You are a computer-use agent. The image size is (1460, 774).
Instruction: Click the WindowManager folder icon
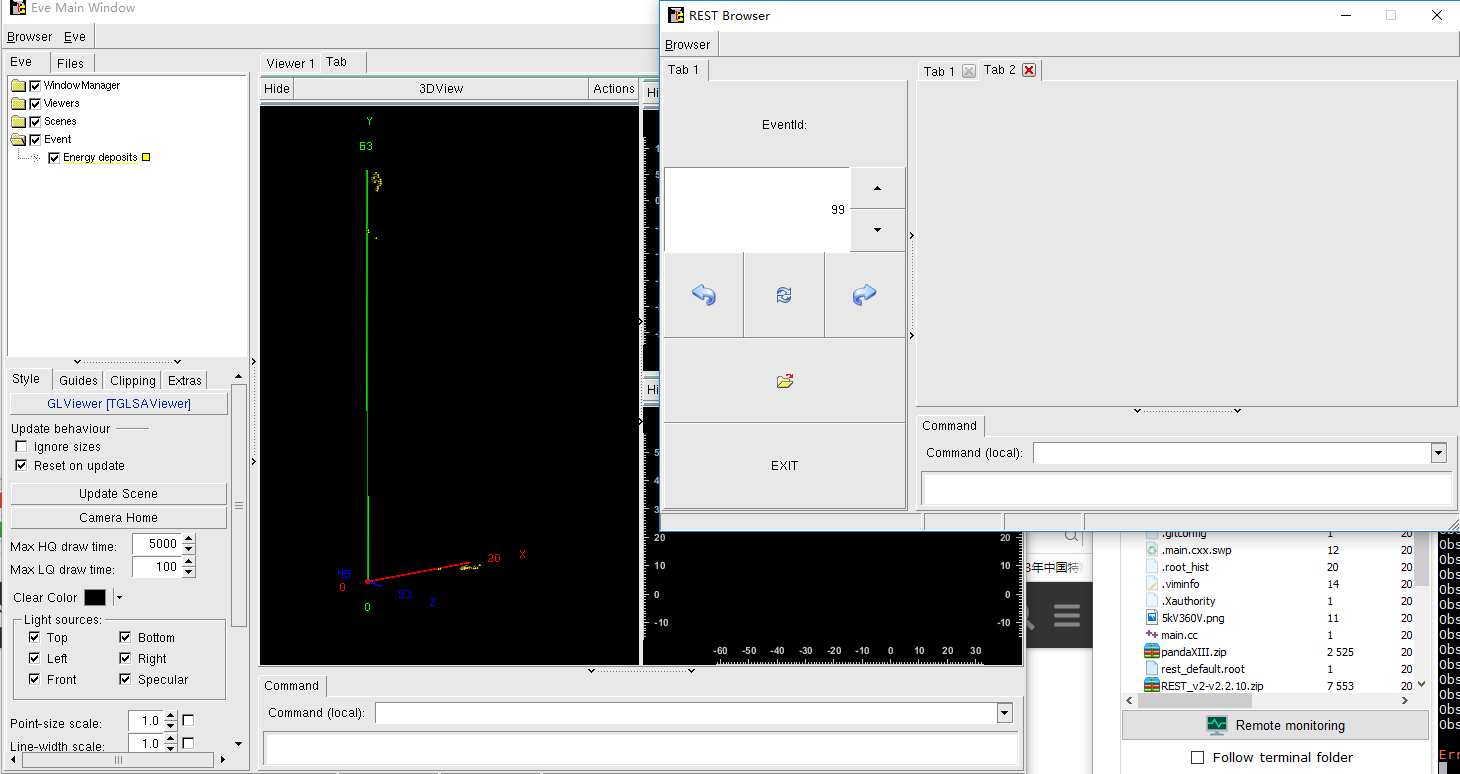point(18,85)
